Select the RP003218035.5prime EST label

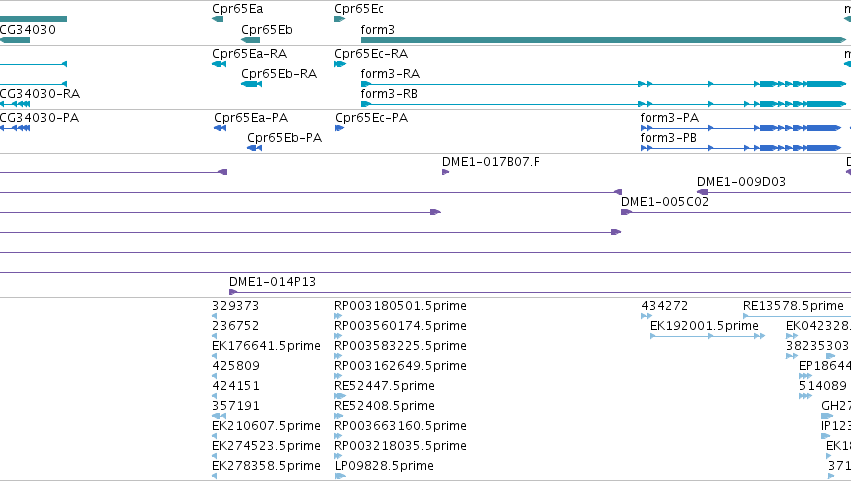click(x=401, y=446)
